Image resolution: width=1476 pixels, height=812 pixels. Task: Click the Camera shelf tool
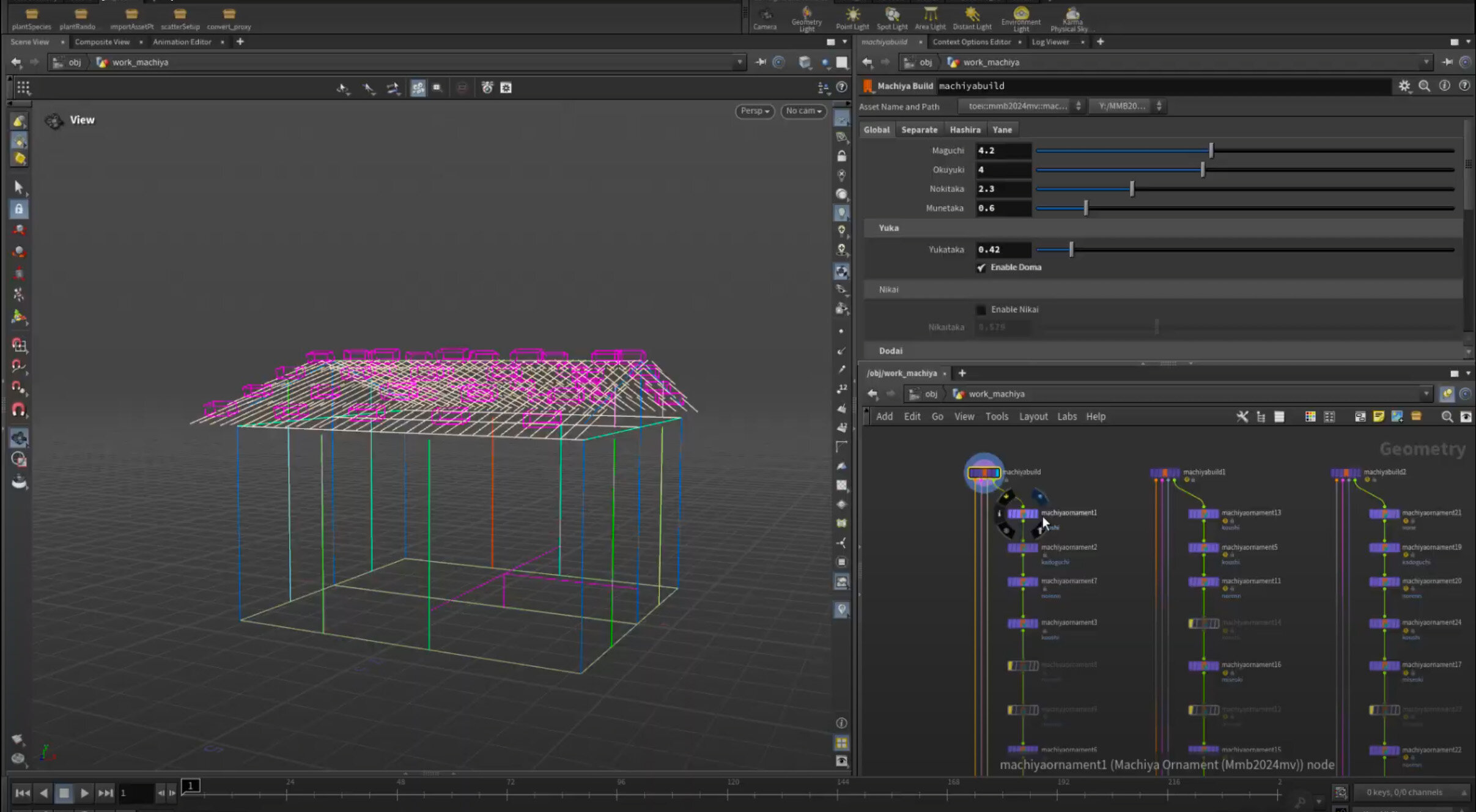pos(764,17)
